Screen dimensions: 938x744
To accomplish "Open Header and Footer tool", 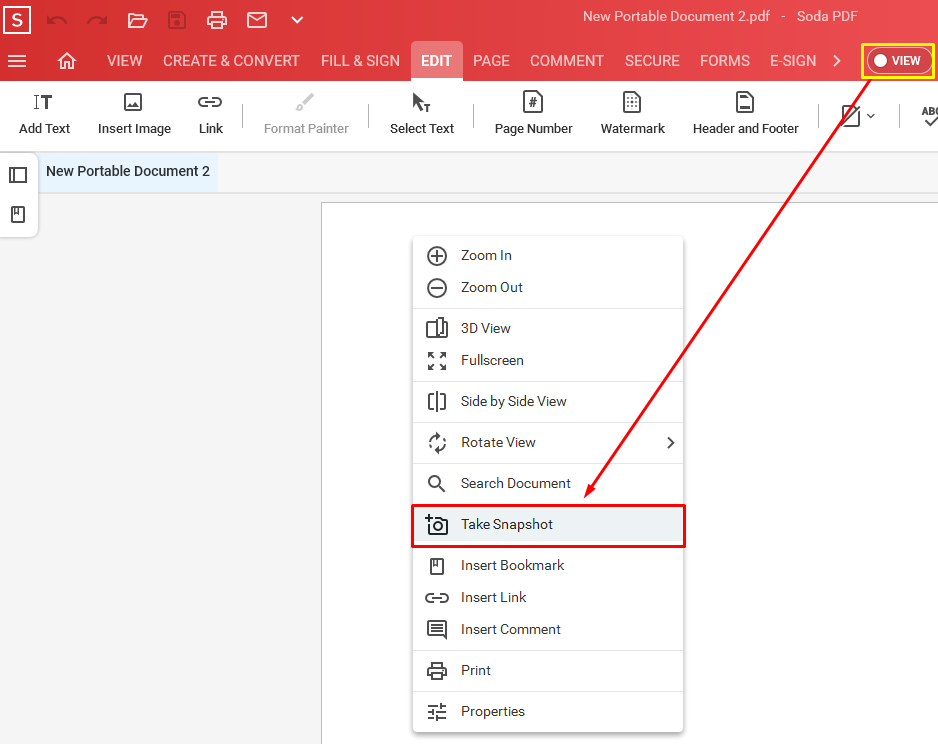I will tap(744, 112).
